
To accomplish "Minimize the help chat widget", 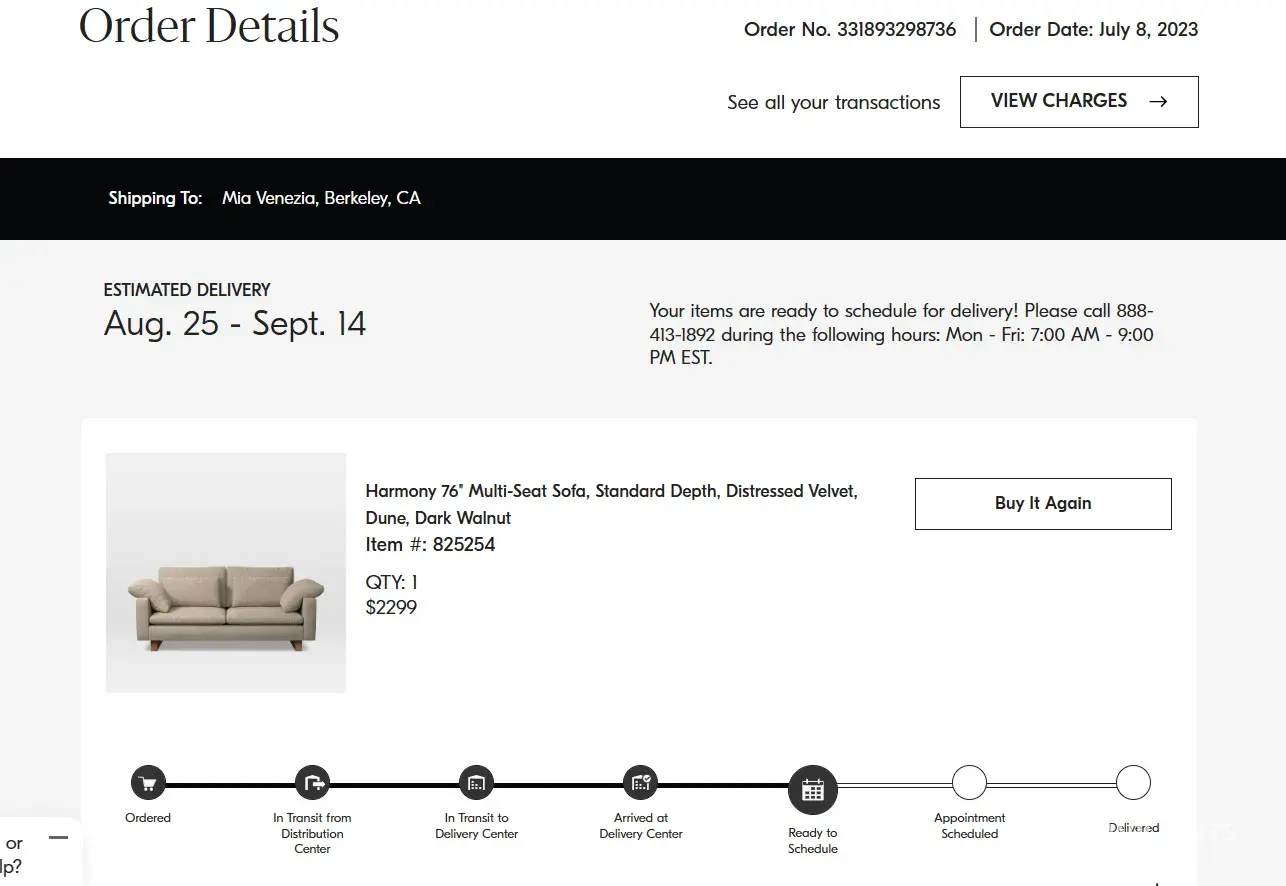I will coord(59,837).
